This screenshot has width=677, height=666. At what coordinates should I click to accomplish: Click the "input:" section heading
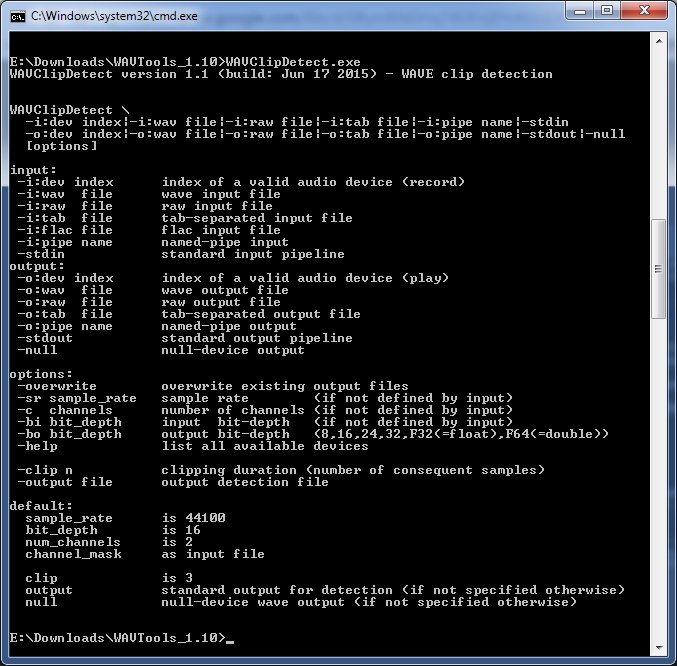click(x=33, y=170)
